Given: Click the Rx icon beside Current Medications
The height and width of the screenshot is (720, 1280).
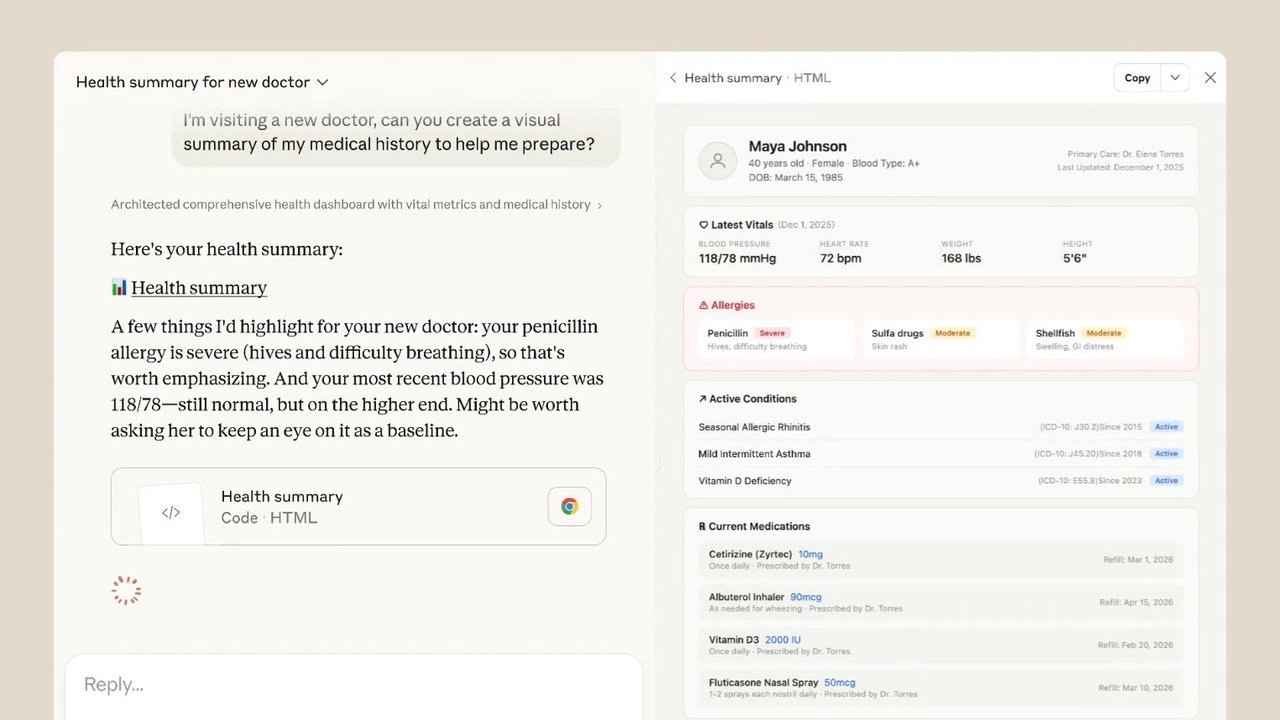Looking at the screenshot, I should tap(702, 526).
